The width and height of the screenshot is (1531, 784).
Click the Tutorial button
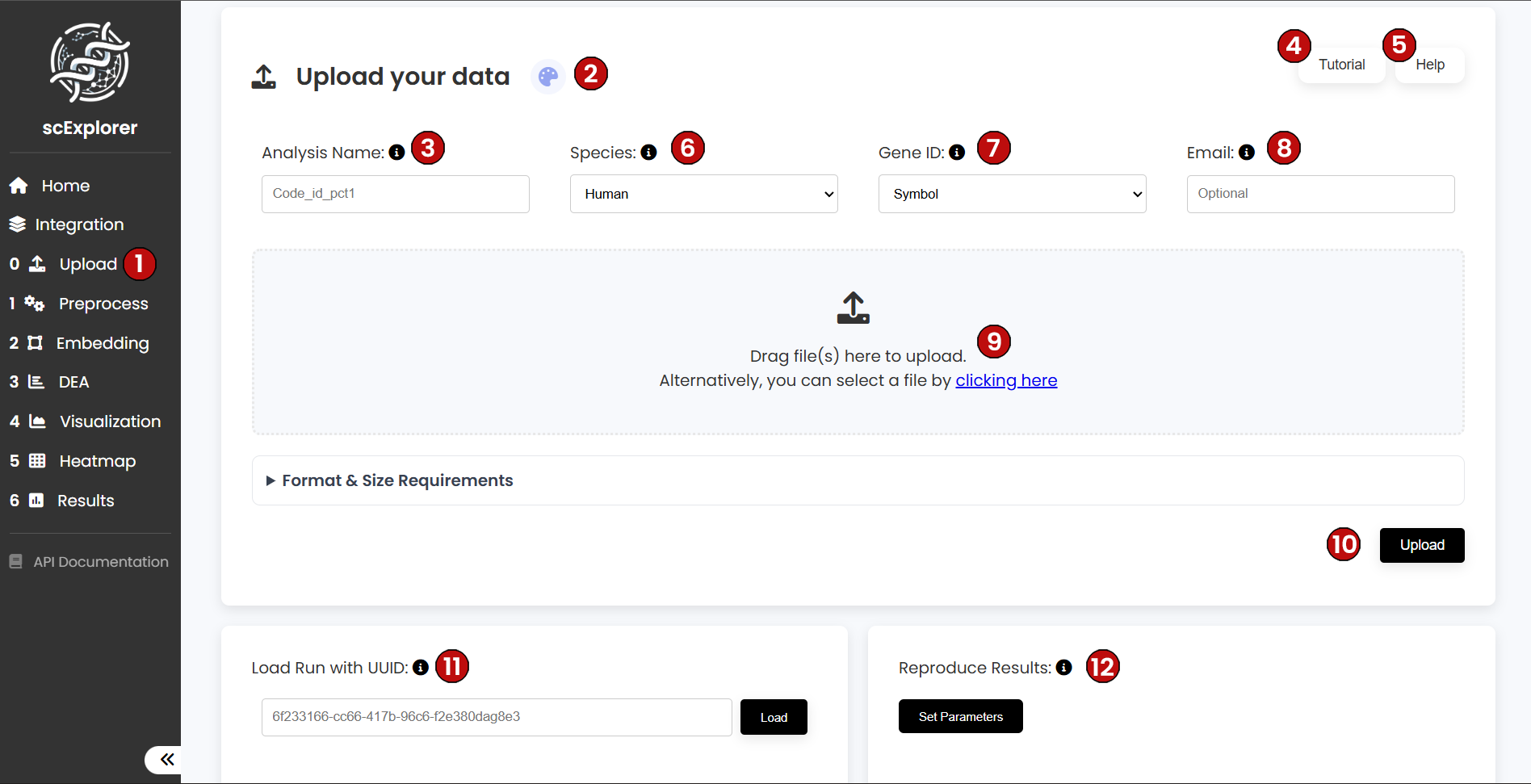point(1342,65)
